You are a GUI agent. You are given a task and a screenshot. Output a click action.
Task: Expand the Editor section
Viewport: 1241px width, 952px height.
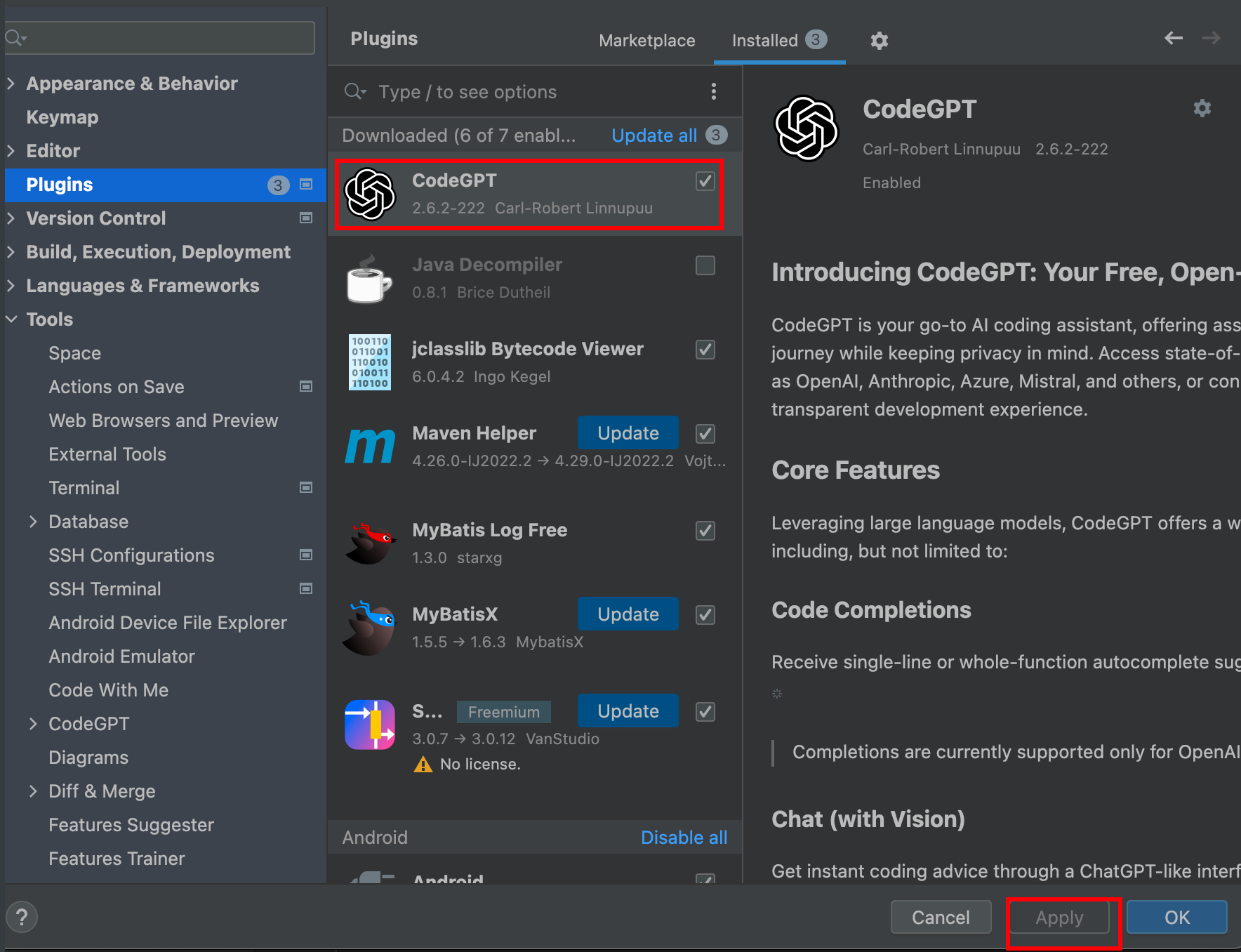(11, 150)
